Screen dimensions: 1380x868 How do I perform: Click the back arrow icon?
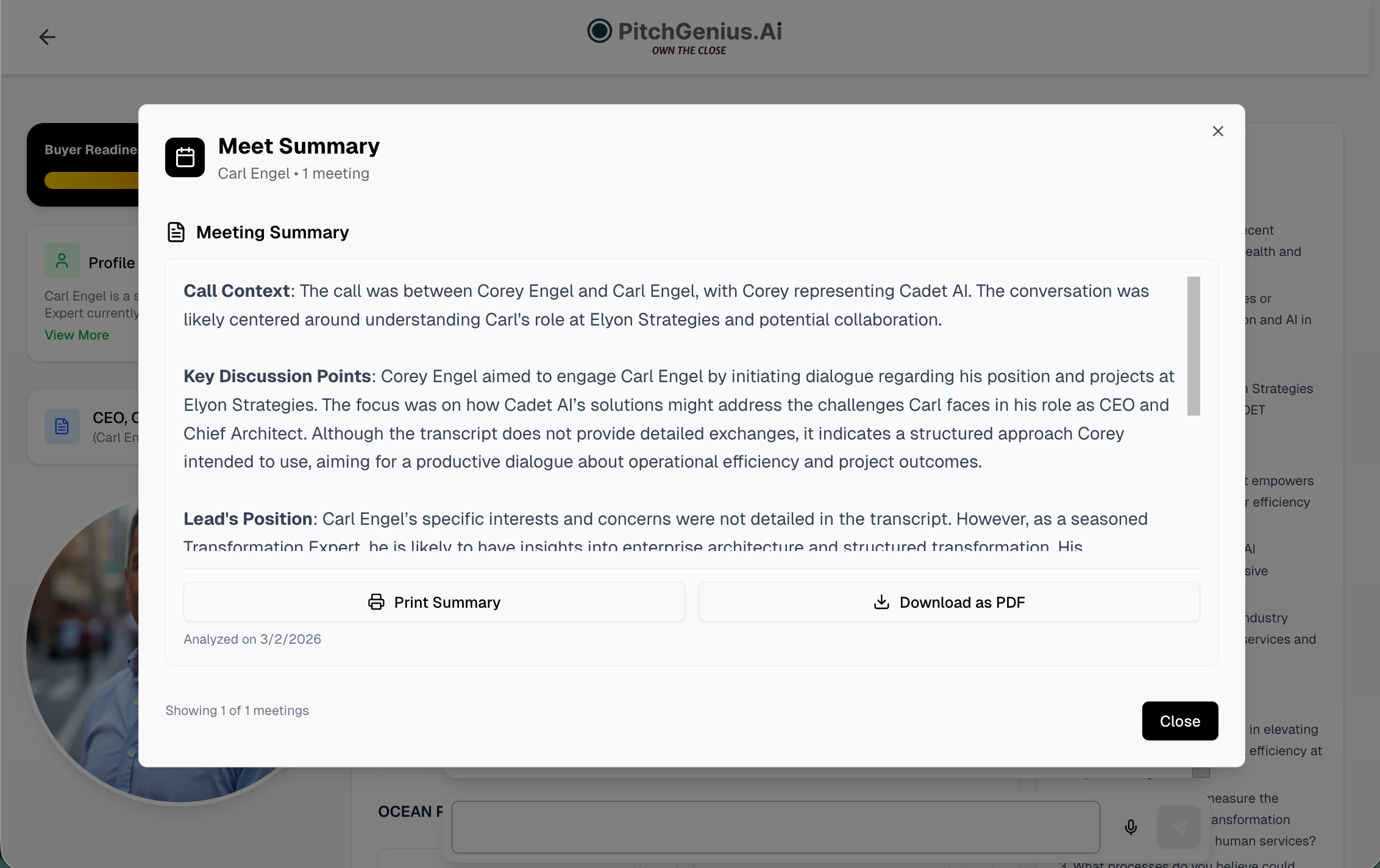click(47, 37)
